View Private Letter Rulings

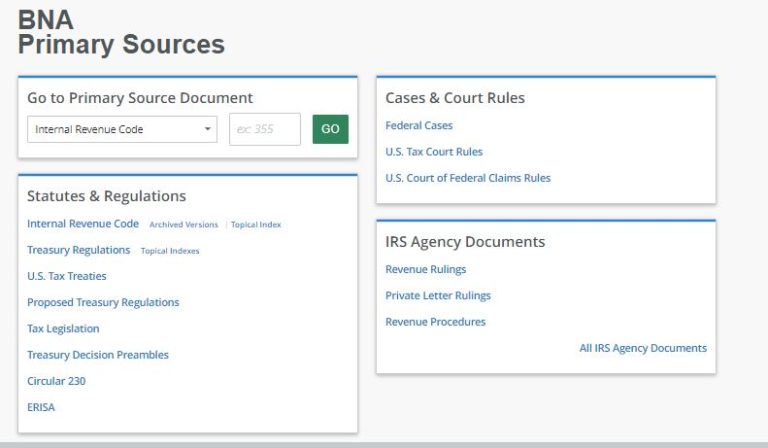438,296
